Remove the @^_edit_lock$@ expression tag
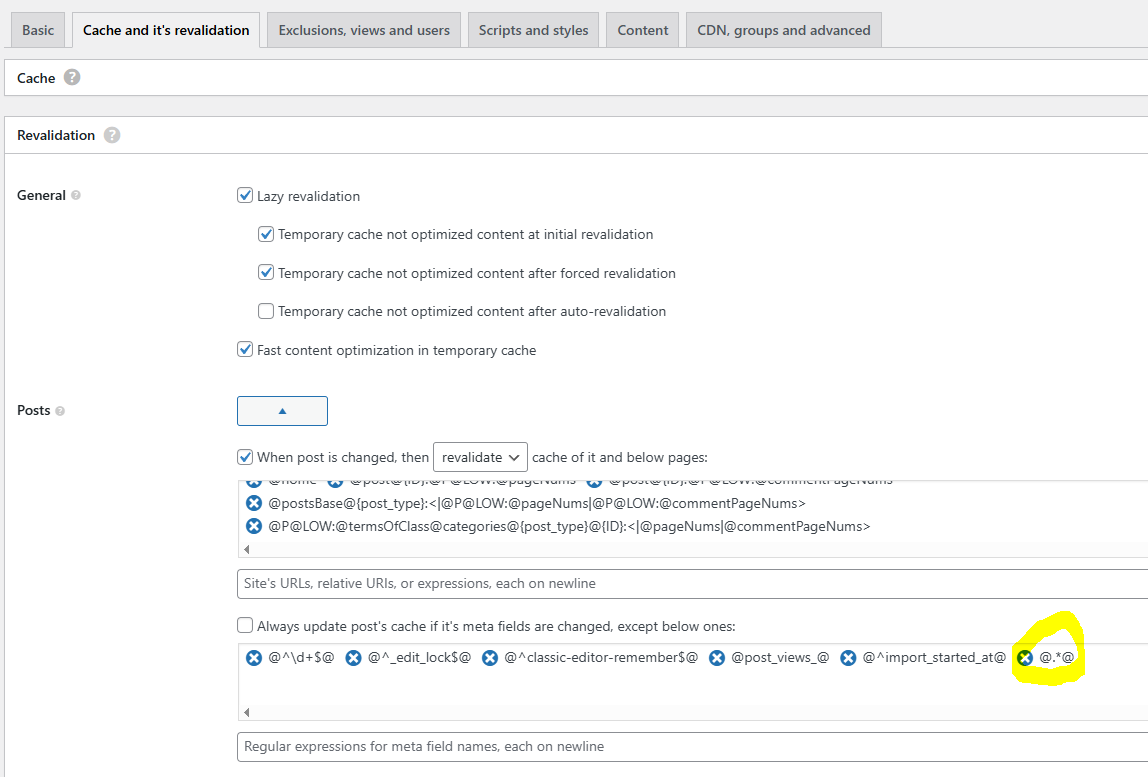This screenshot has width=1148, height=777. tap(353, 658)
